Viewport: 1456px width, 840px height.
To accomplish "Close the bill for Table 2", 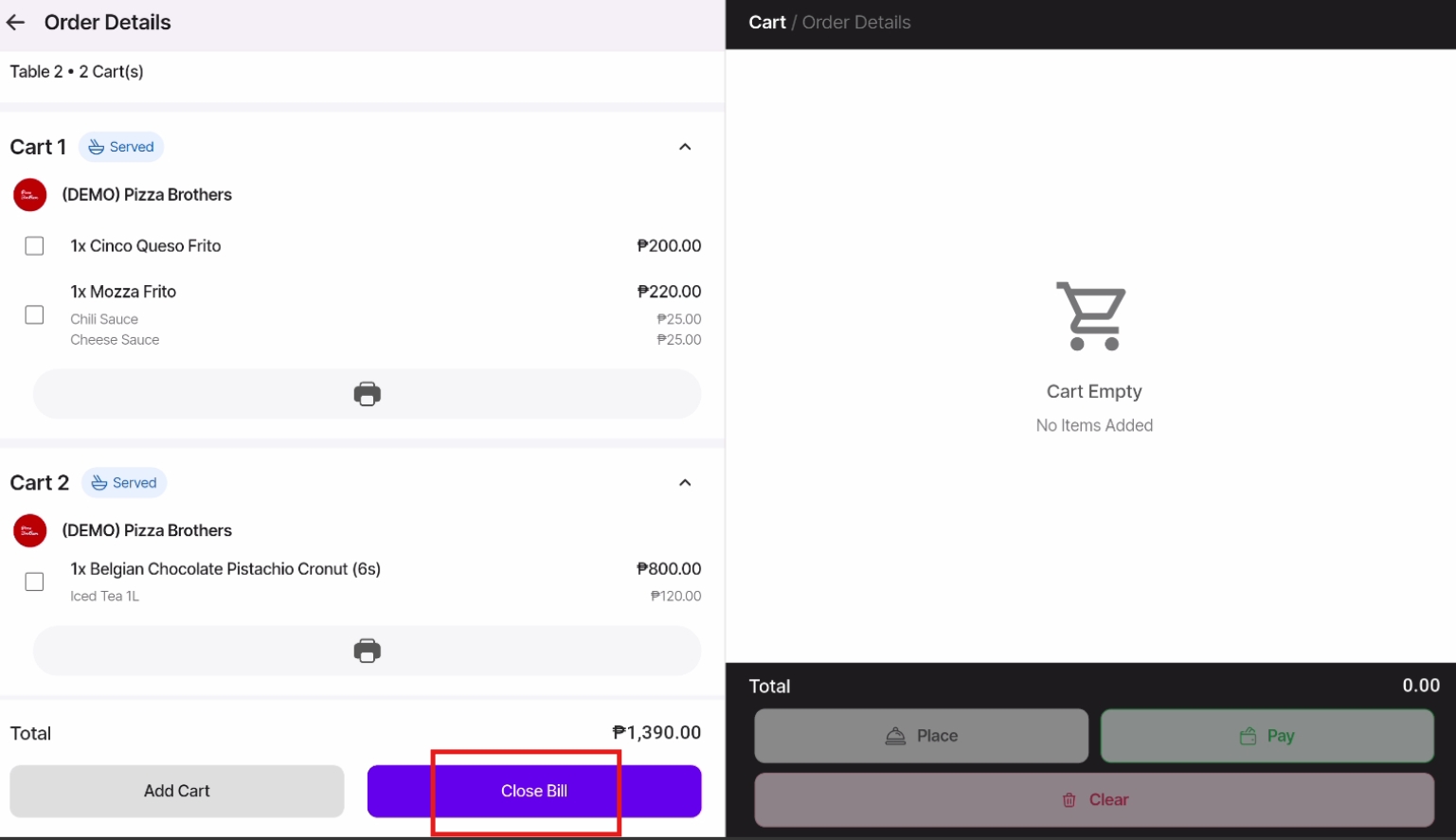I will point(534,791).
